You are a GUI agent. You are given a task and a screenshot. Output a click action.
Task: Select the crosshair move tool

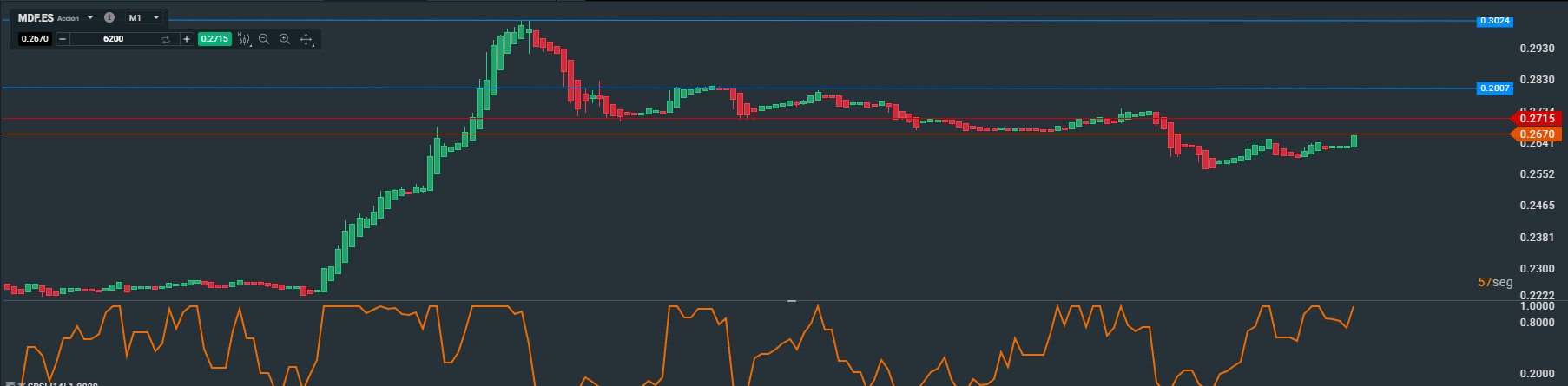click(306, 39)
